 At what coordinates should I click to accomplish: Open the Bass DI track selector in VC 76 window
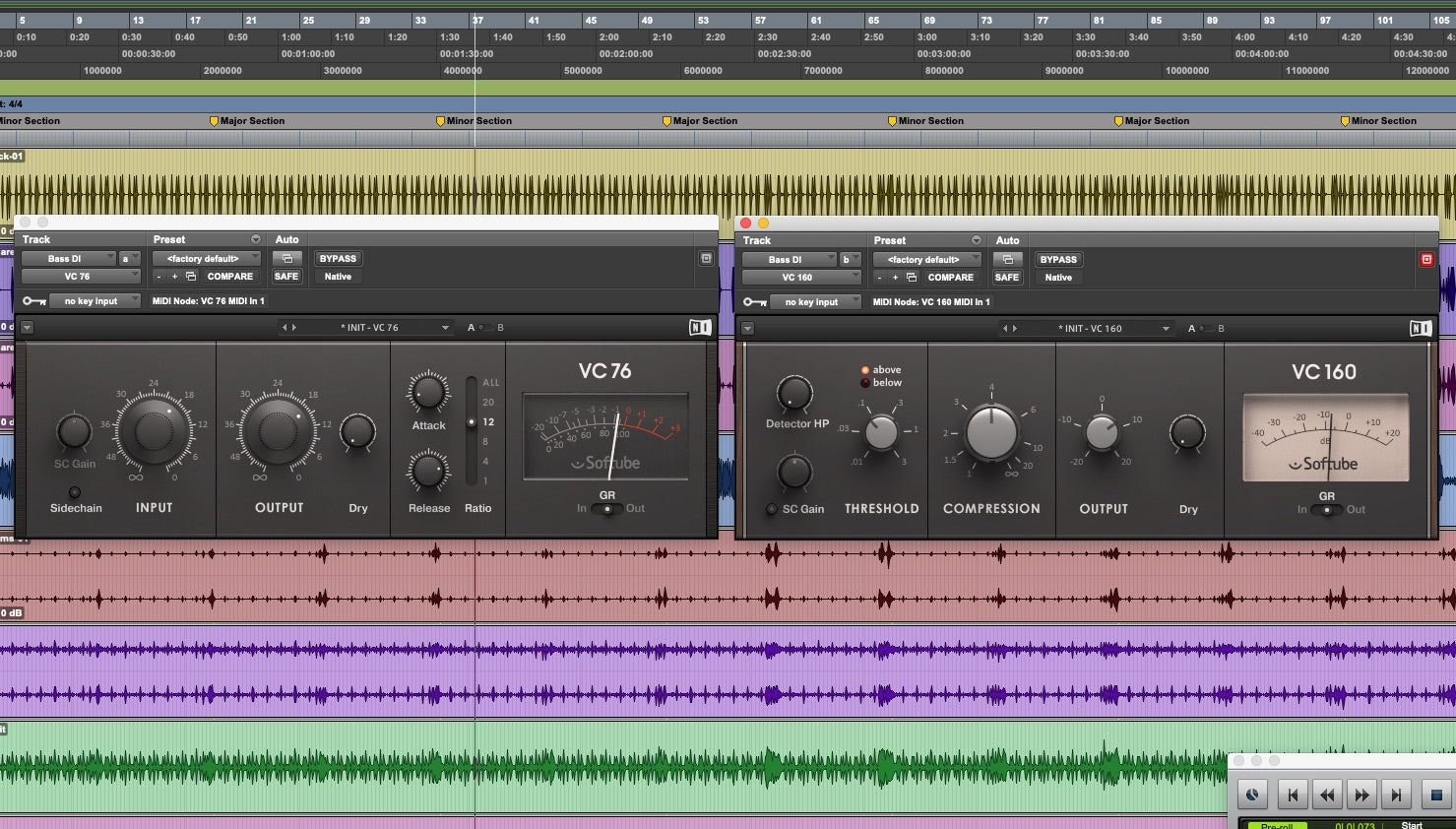[x=69, y=259]
